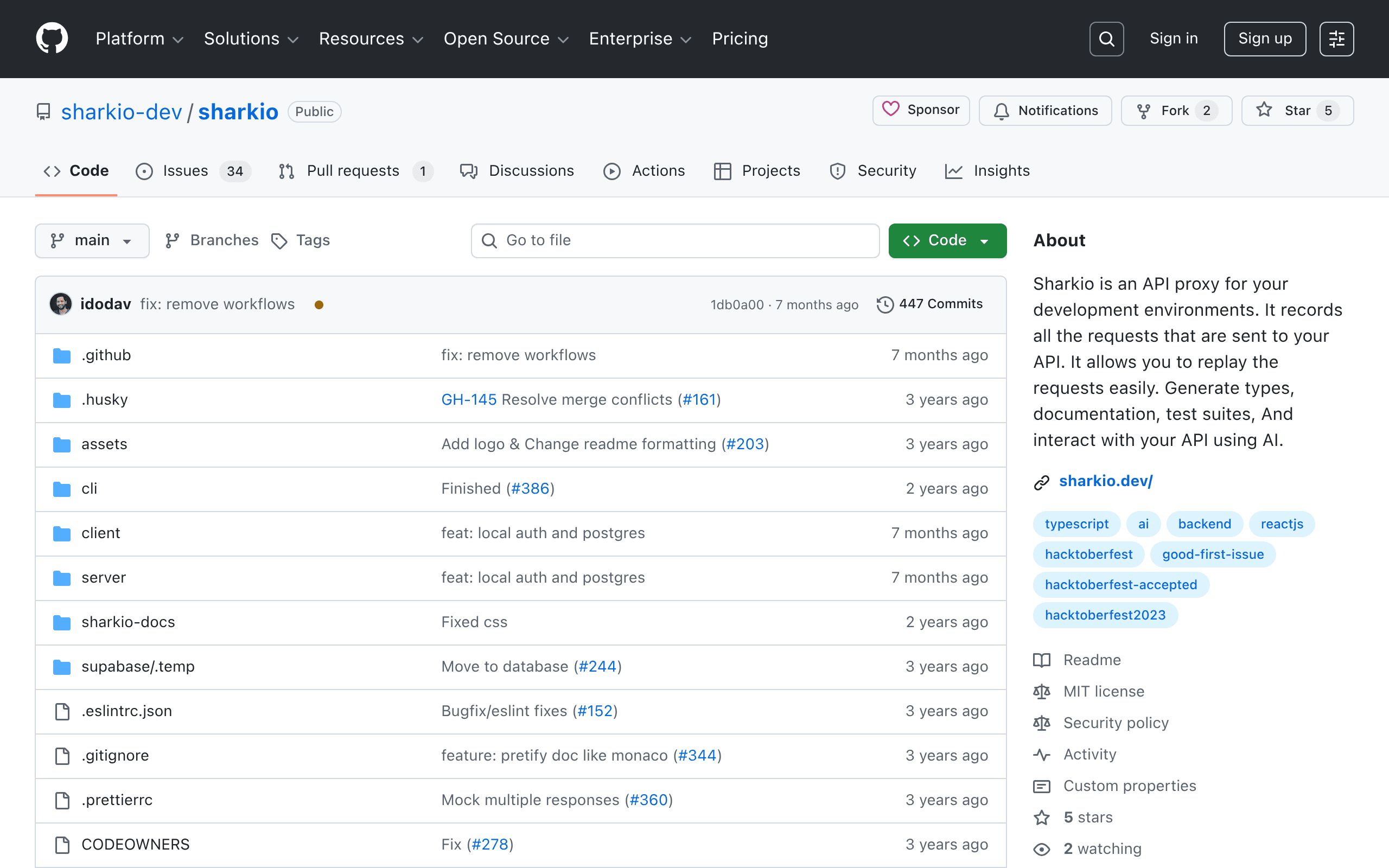Image resolution: width=1389 pixels, height=868 pixels.
Task: Click the client folder icon
Action: (61, 533)
